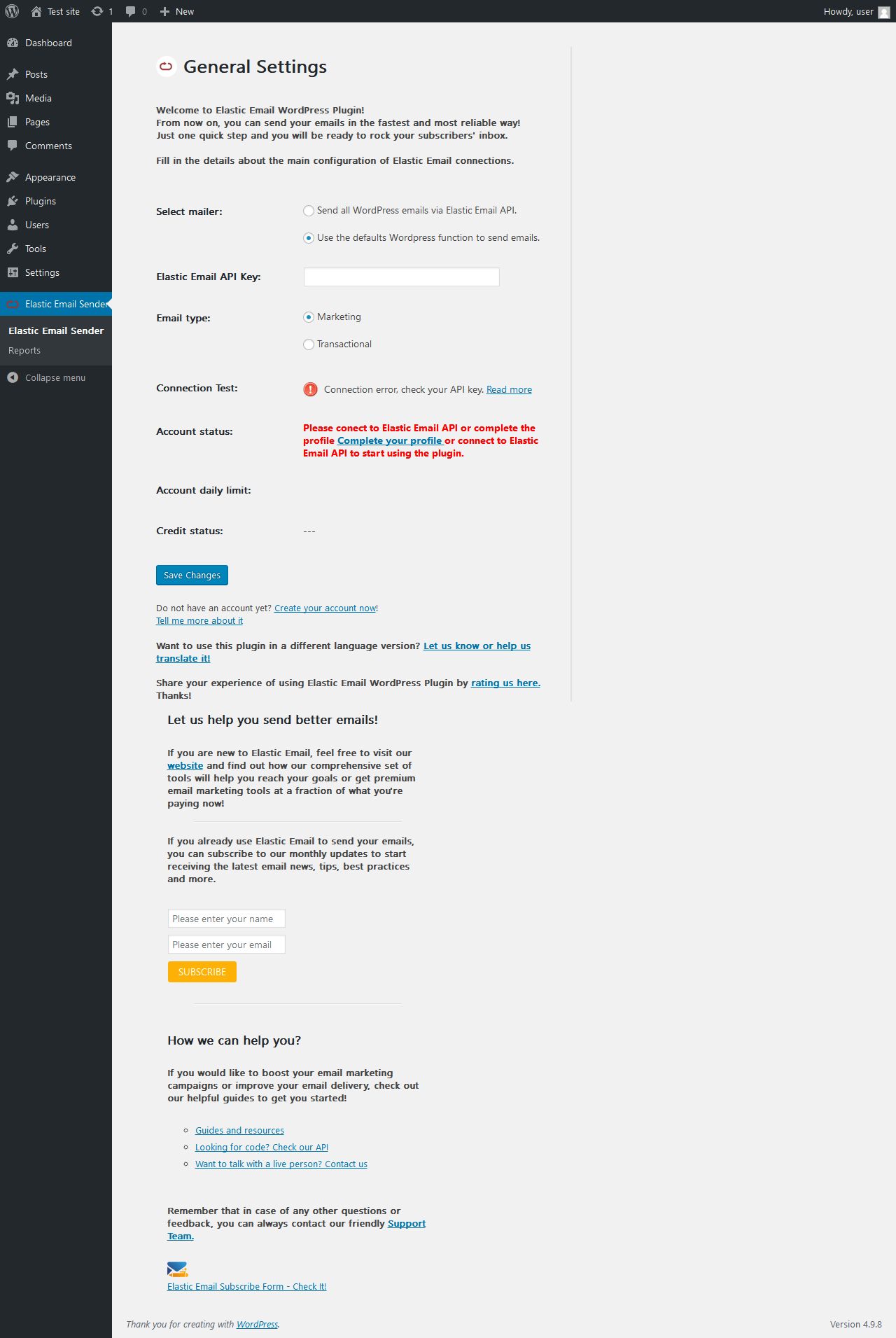This screenshot has width=896, height=1338.
Task: Open the Tools menu item
Action: [x=56, y=249]
